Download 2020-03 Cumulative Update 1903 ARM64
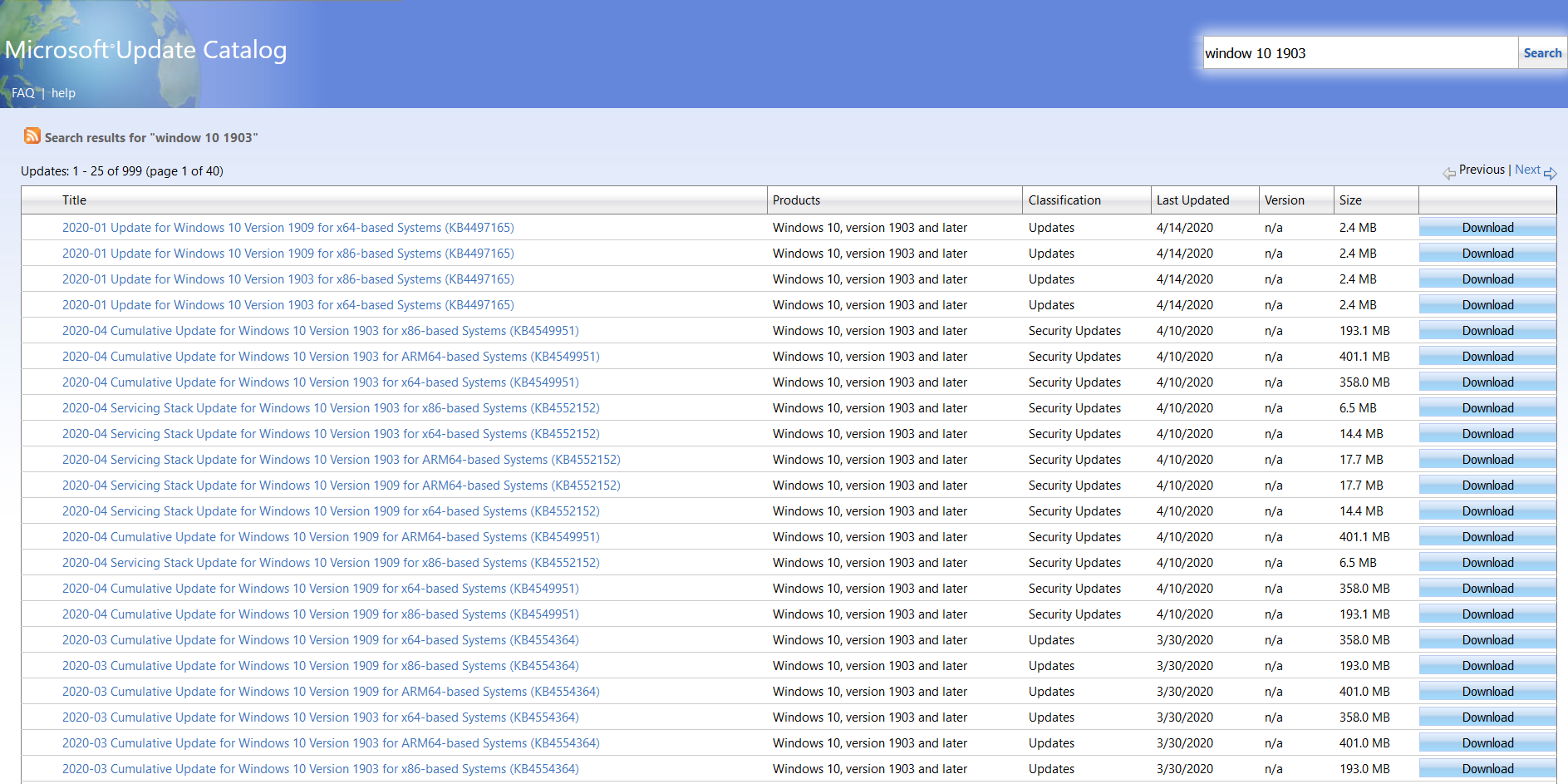This screenshot has width=1568, height=784. coord(1487,743)
